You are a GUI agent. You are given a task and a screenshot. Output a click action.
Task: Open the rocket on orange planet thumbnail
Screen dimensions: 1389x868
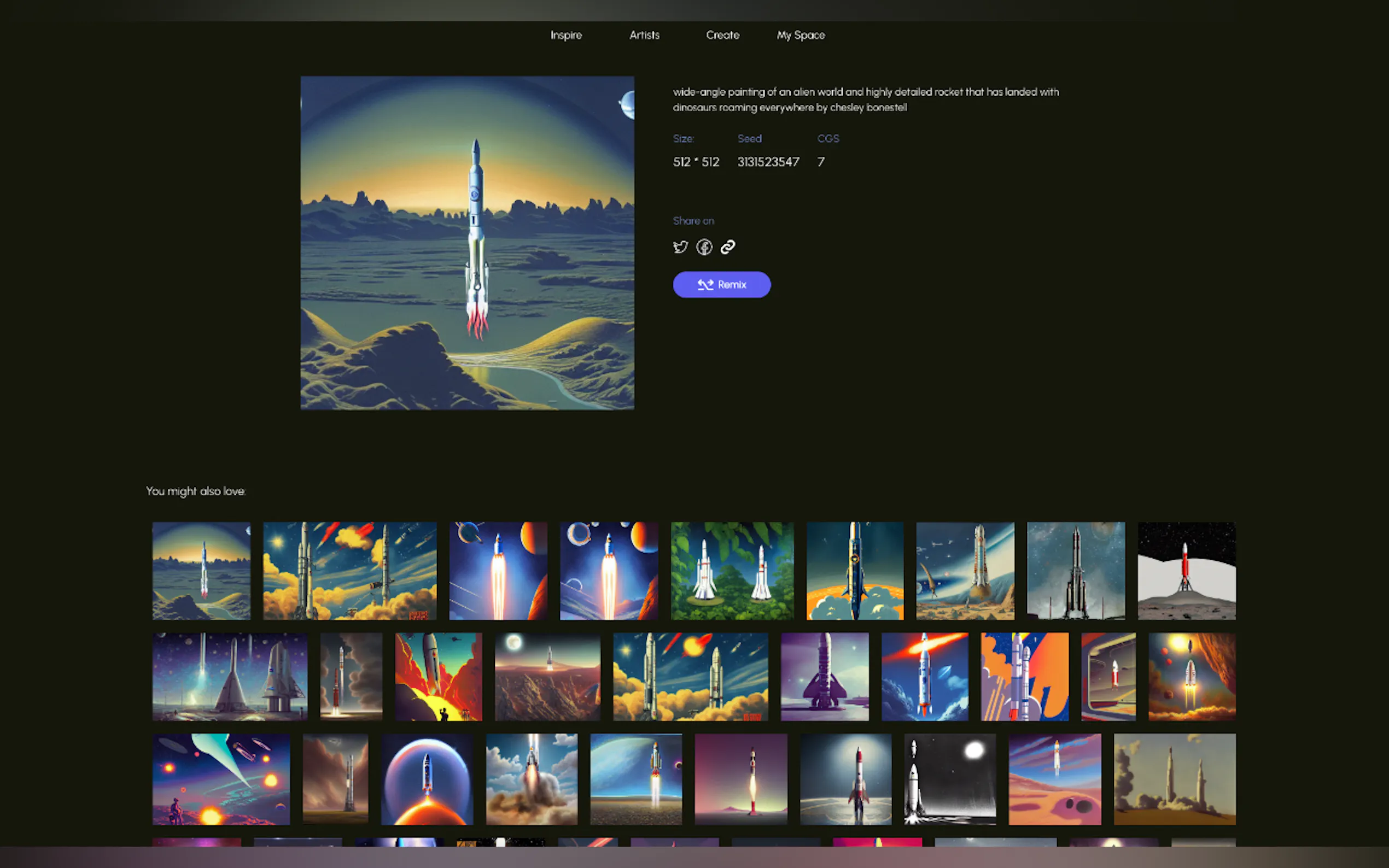(854, 571)
